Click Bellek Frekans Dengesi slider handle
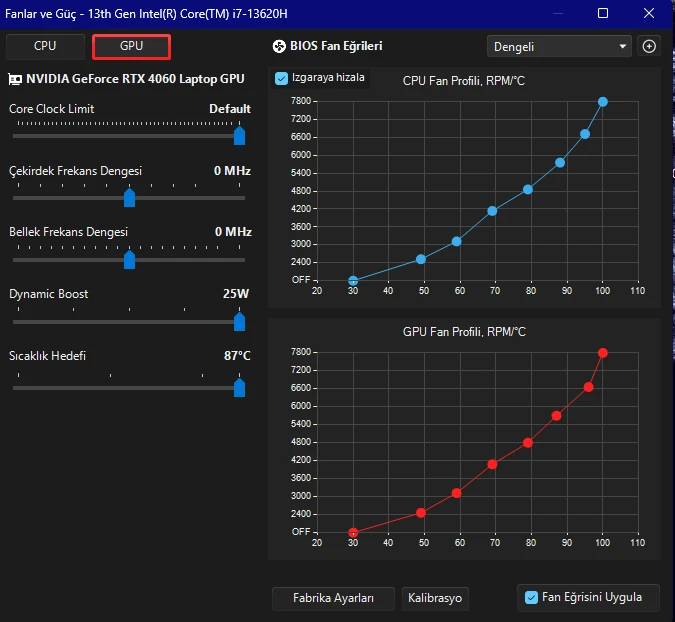The height and width of the screenshot is (622, 675). 130,260
